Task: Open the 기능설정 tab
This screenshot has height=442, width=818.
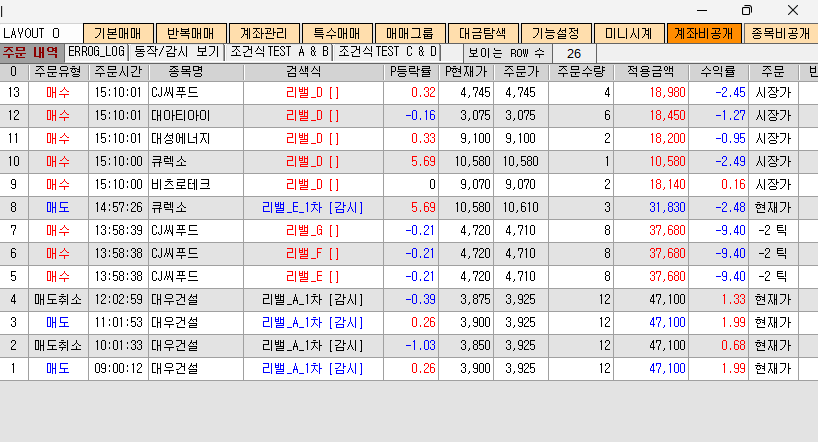Action: tap(556, 33)
